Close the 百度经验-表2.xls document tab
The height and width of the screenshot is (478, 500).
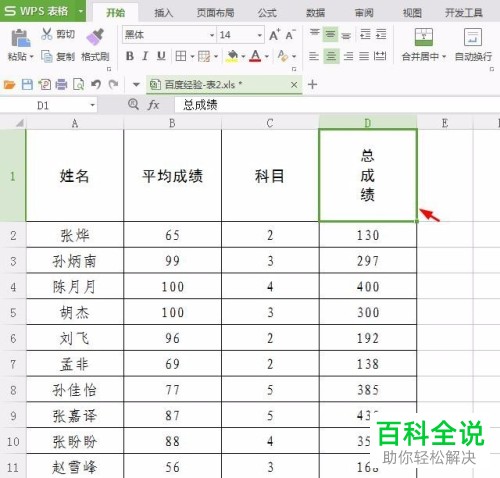[294, 85]
